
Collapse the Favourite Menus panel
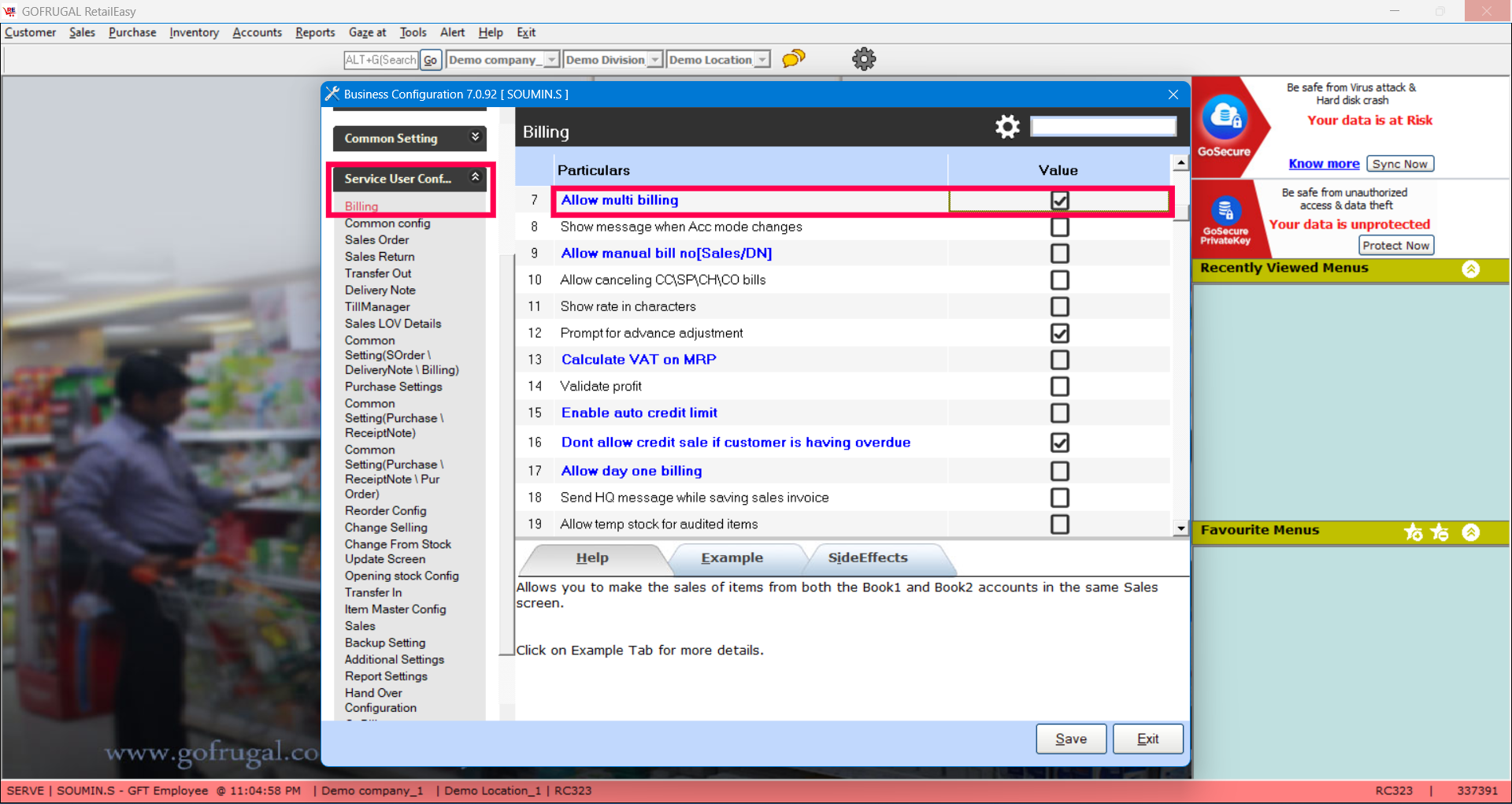[x=1470, y=532]
